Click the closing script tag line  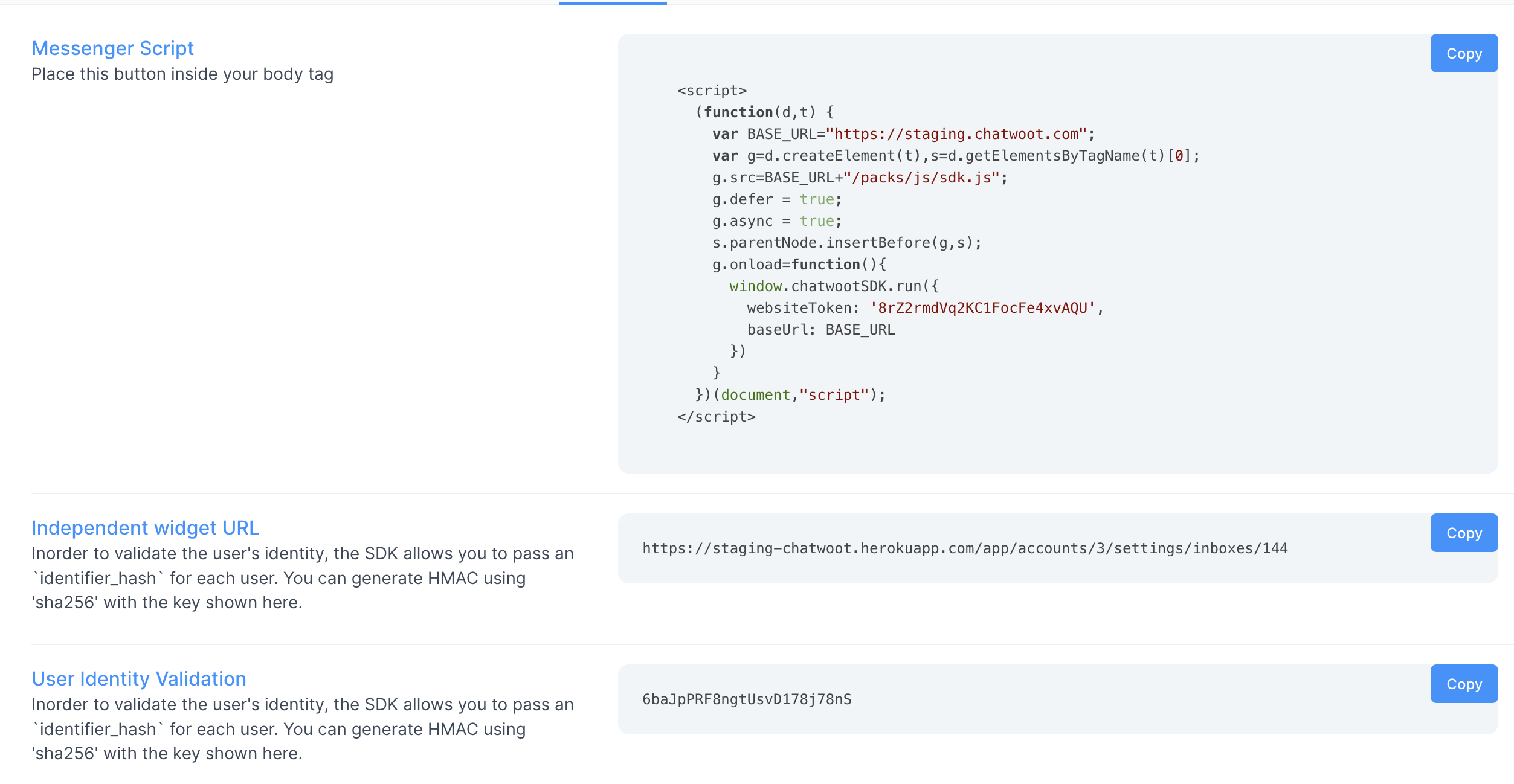[717, 416]
